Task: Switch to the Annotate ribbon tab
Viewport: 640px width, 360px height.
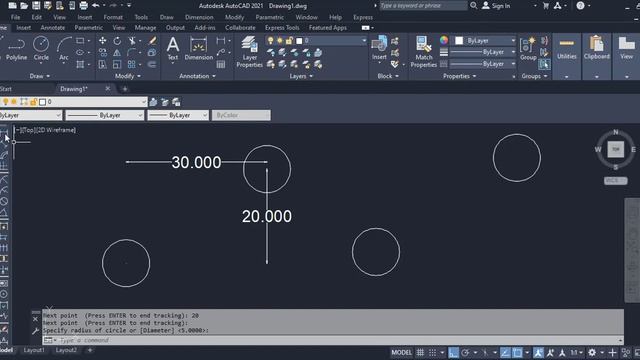Action: [x=53, y=27]
